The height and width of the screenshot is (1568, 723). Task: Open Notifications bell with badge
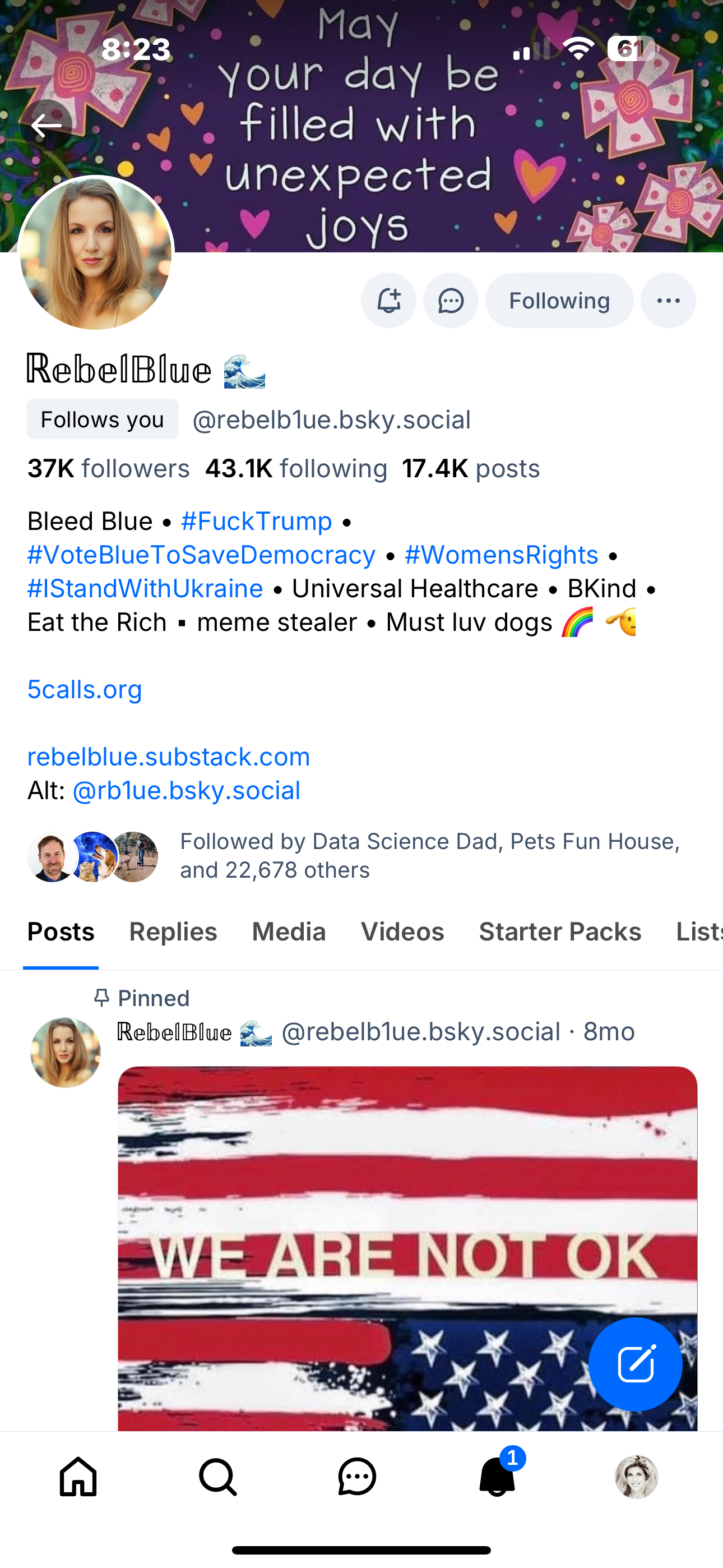pyautogui.click(x=497, y=1476)
